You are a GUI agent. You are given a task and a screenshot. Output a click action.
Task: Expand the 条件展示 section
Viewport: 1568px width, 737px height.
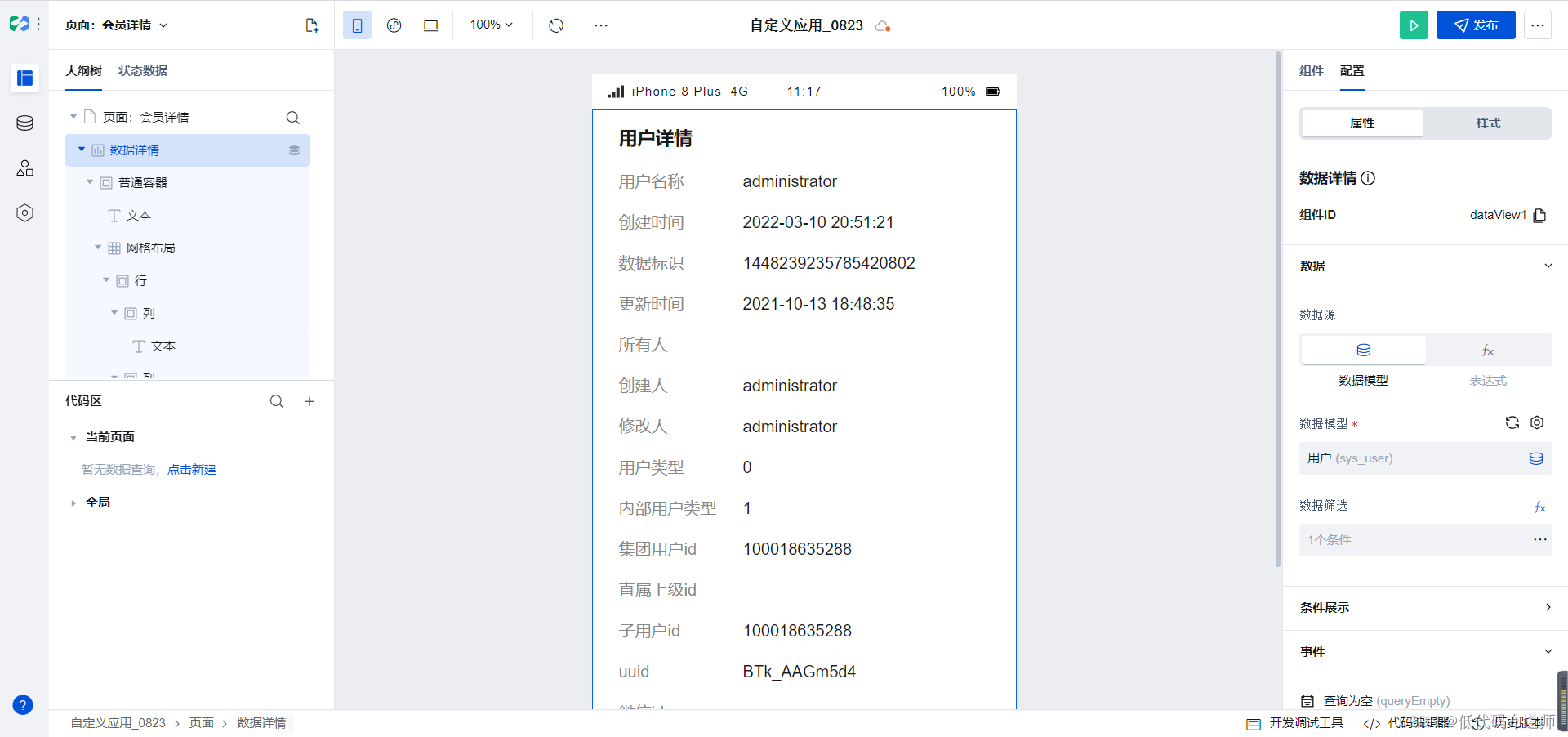pos(1548,607)
